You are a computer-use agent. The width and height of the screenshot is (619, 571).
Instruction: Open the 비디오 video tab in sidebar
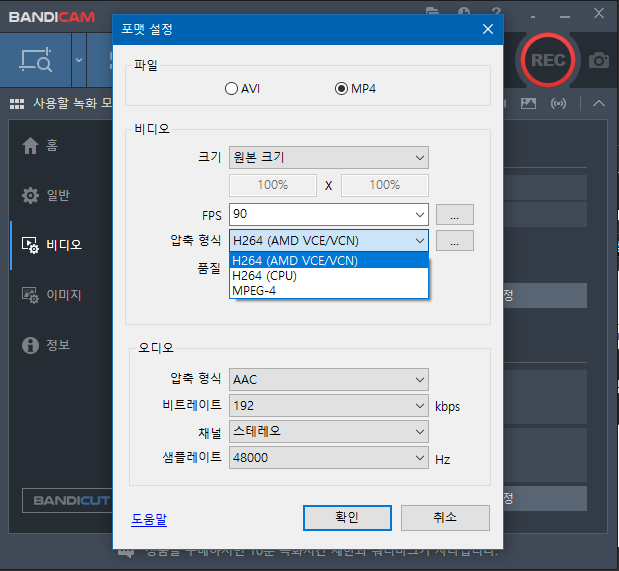(x=52, y=245)
